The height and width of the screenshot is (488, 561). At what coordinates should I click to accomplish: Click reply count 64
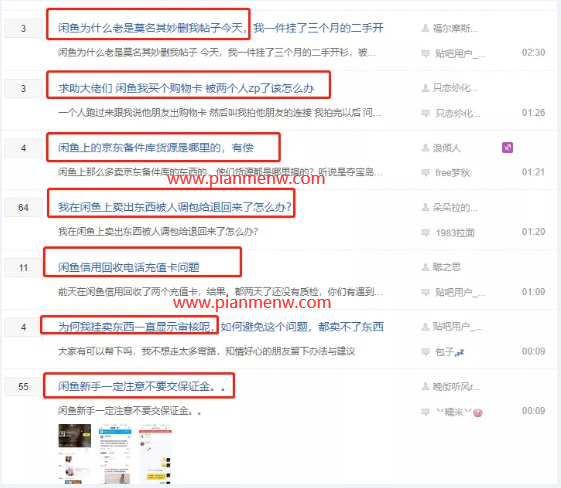click(x=23, y=208)
